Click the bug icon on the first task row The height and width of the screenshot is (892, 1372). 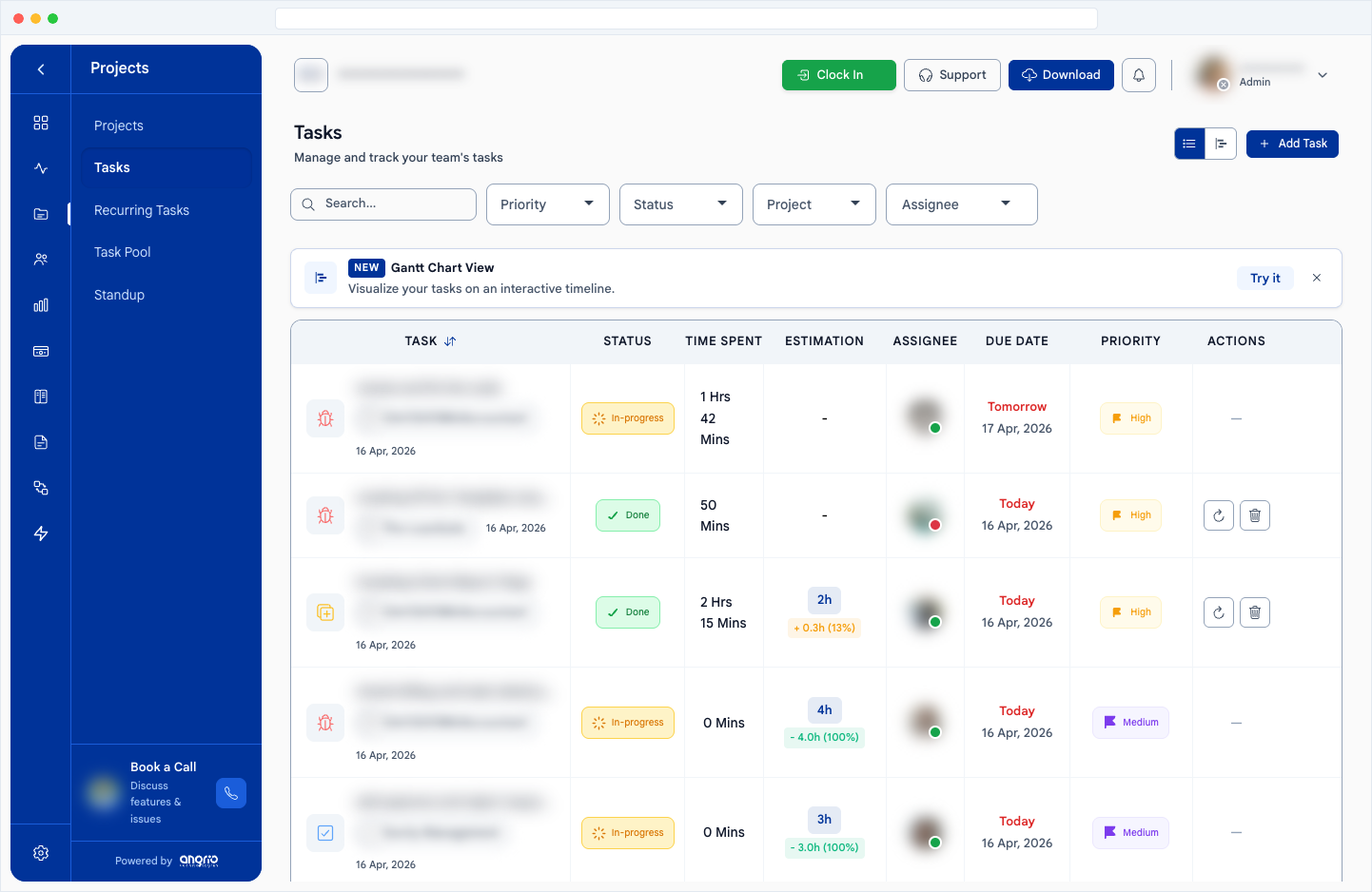[x=325, y=417]
